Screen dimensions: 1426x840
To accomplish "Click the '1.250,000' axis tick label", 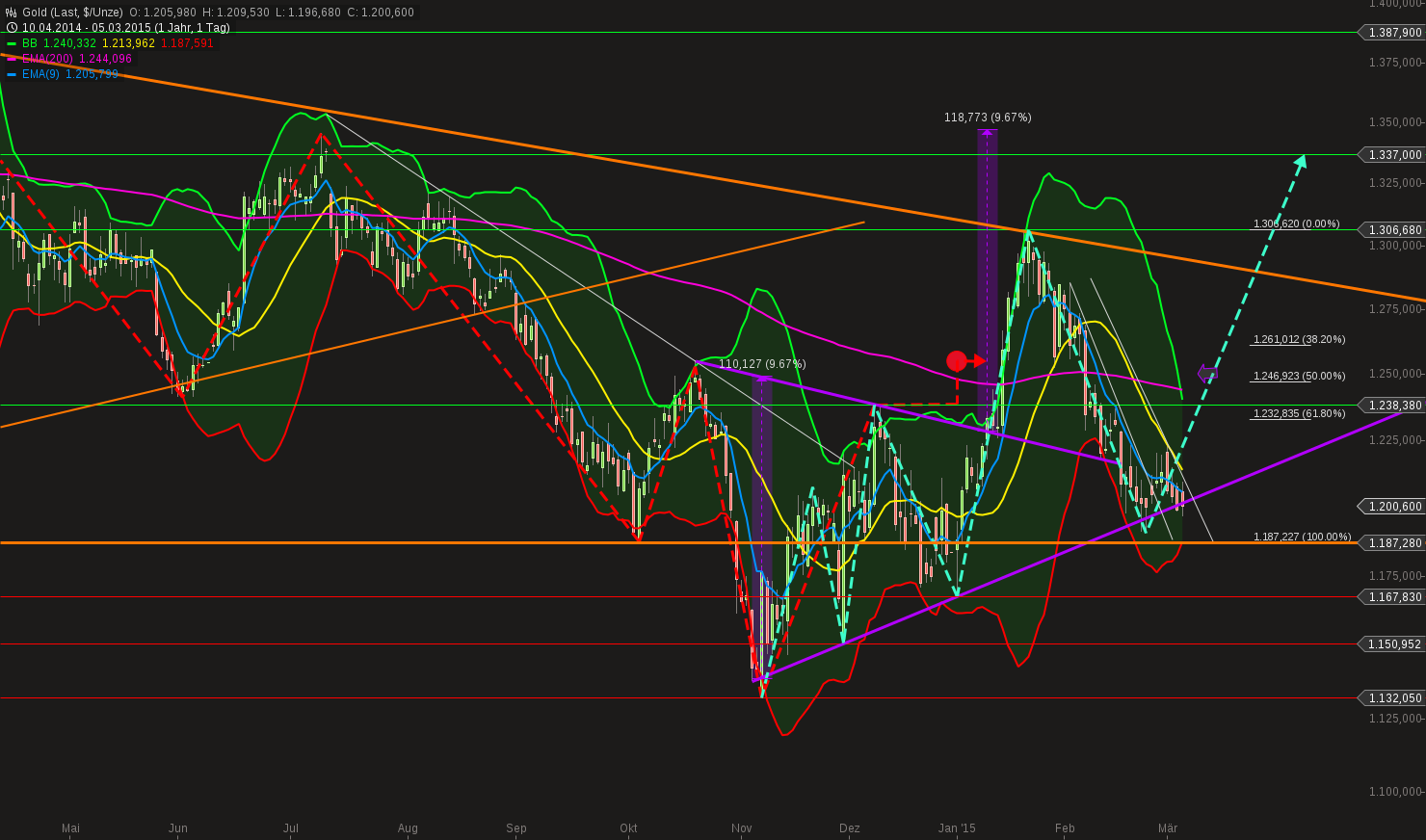I will point(1395,374).
